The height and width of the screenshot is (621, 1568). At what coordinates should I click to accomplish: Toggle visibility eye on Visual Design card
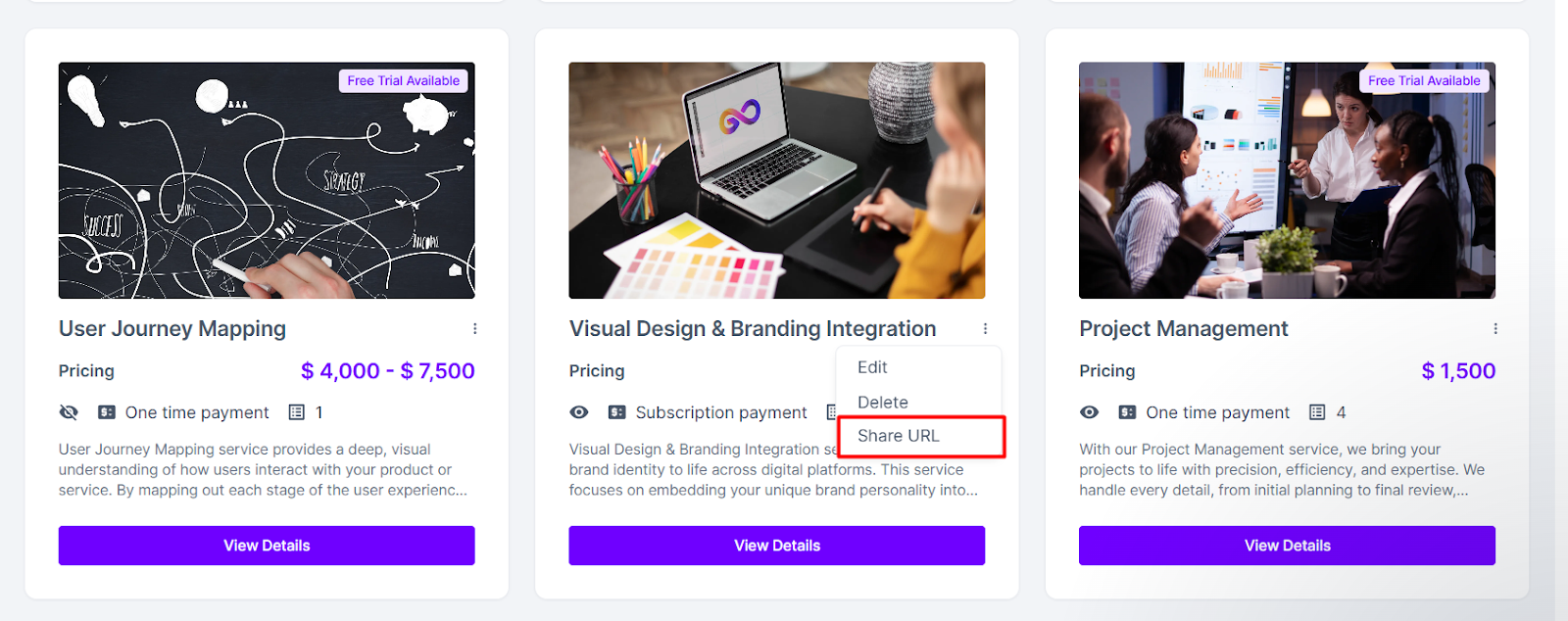click(x=579, y=412)
